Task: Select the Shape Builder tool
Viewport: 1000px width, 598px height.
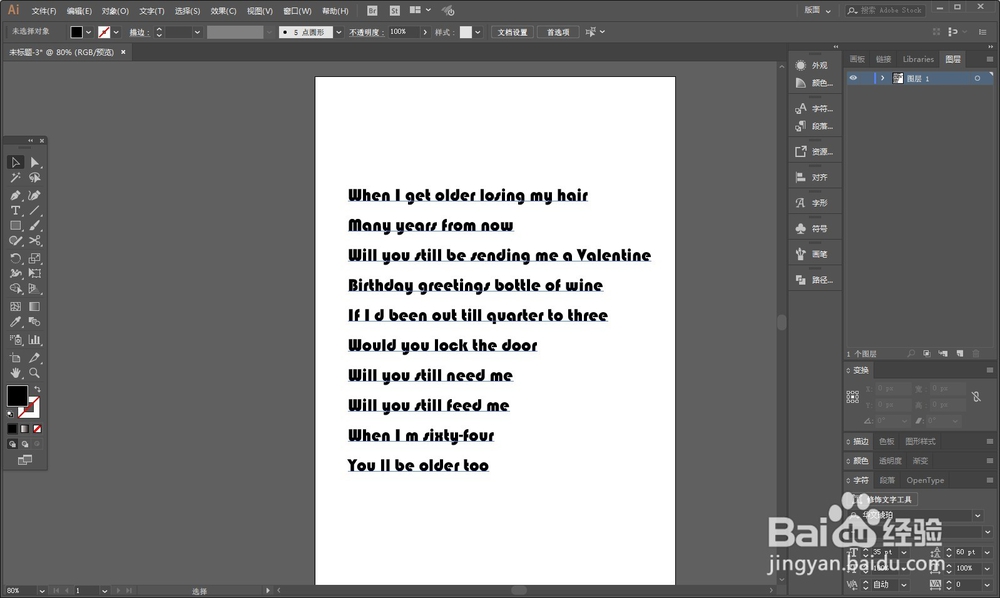Action: click(15, 289)
